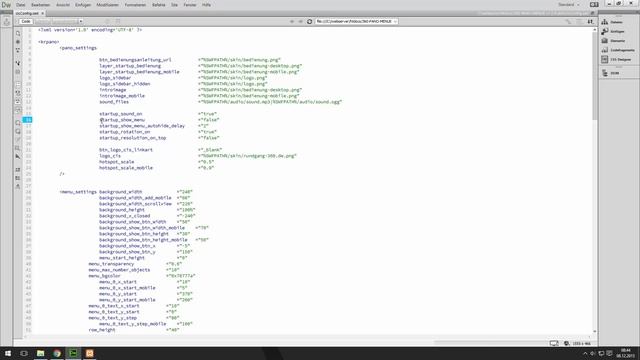Click the Format Source Code icon
This screenshot has width=640, height=360.
pos(18,187)
